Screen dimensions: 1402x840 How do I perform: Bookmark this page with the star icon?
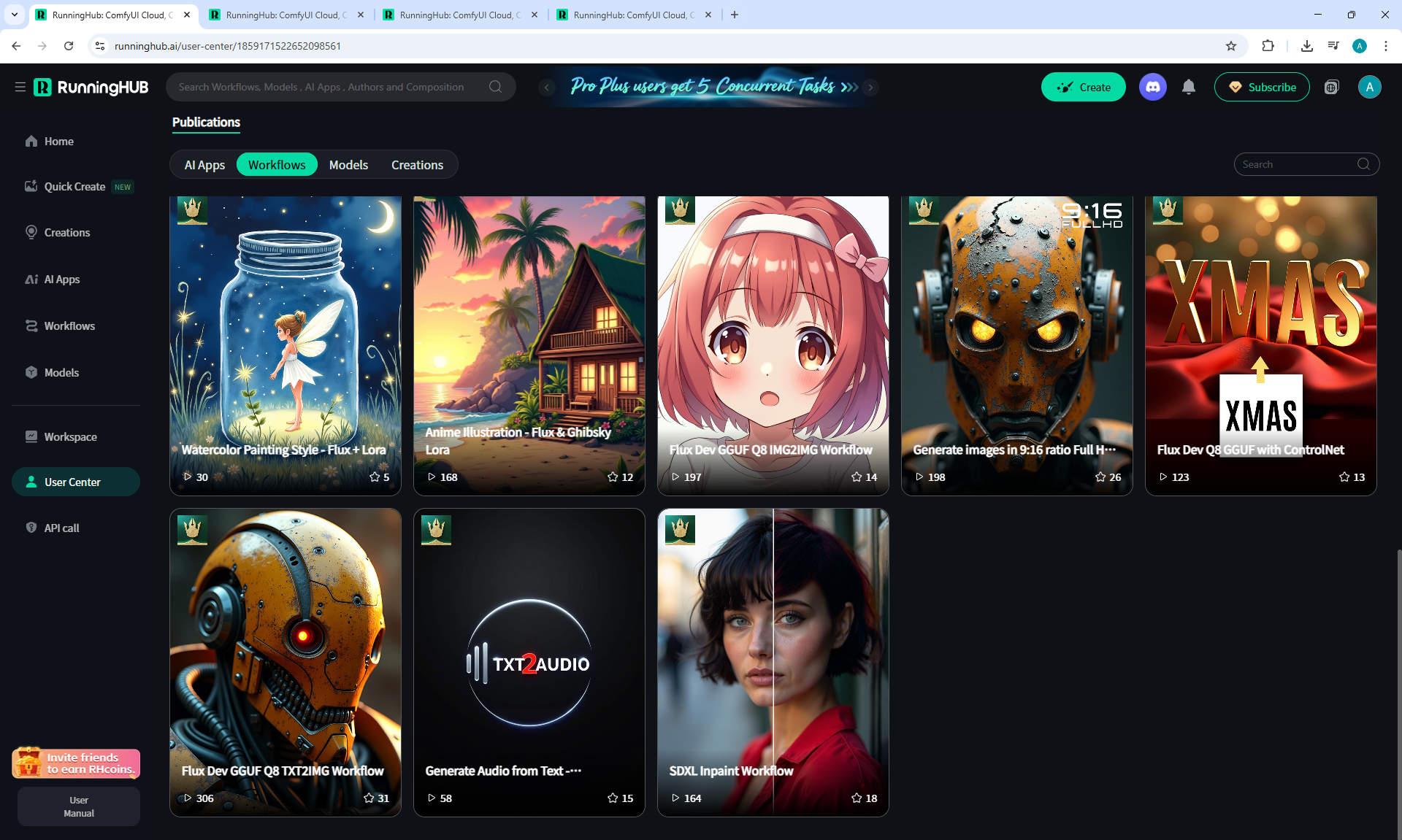point(1231,46)
